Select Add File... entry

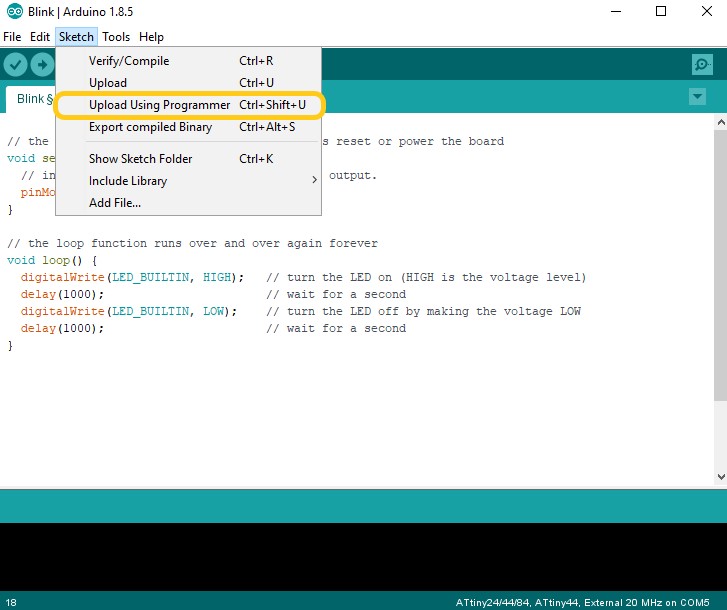coord(188,203)
